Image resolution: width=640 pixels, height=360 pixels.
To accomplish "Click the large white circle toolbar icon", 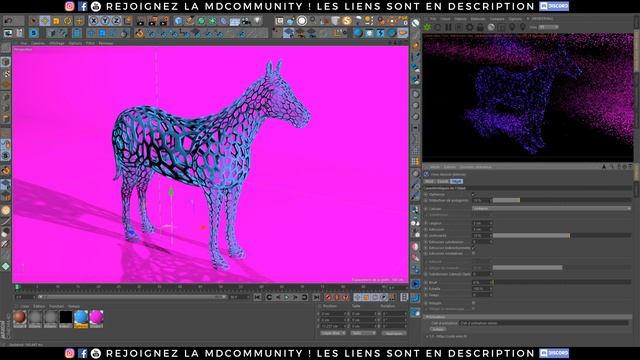I will [x=302, y=20].
